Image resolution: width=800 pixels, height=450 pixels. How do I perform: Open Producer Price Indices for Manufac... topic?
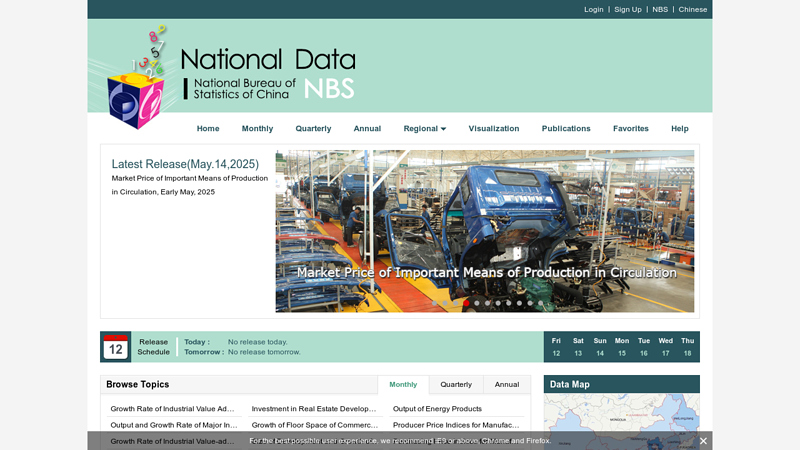pos(456,425)
